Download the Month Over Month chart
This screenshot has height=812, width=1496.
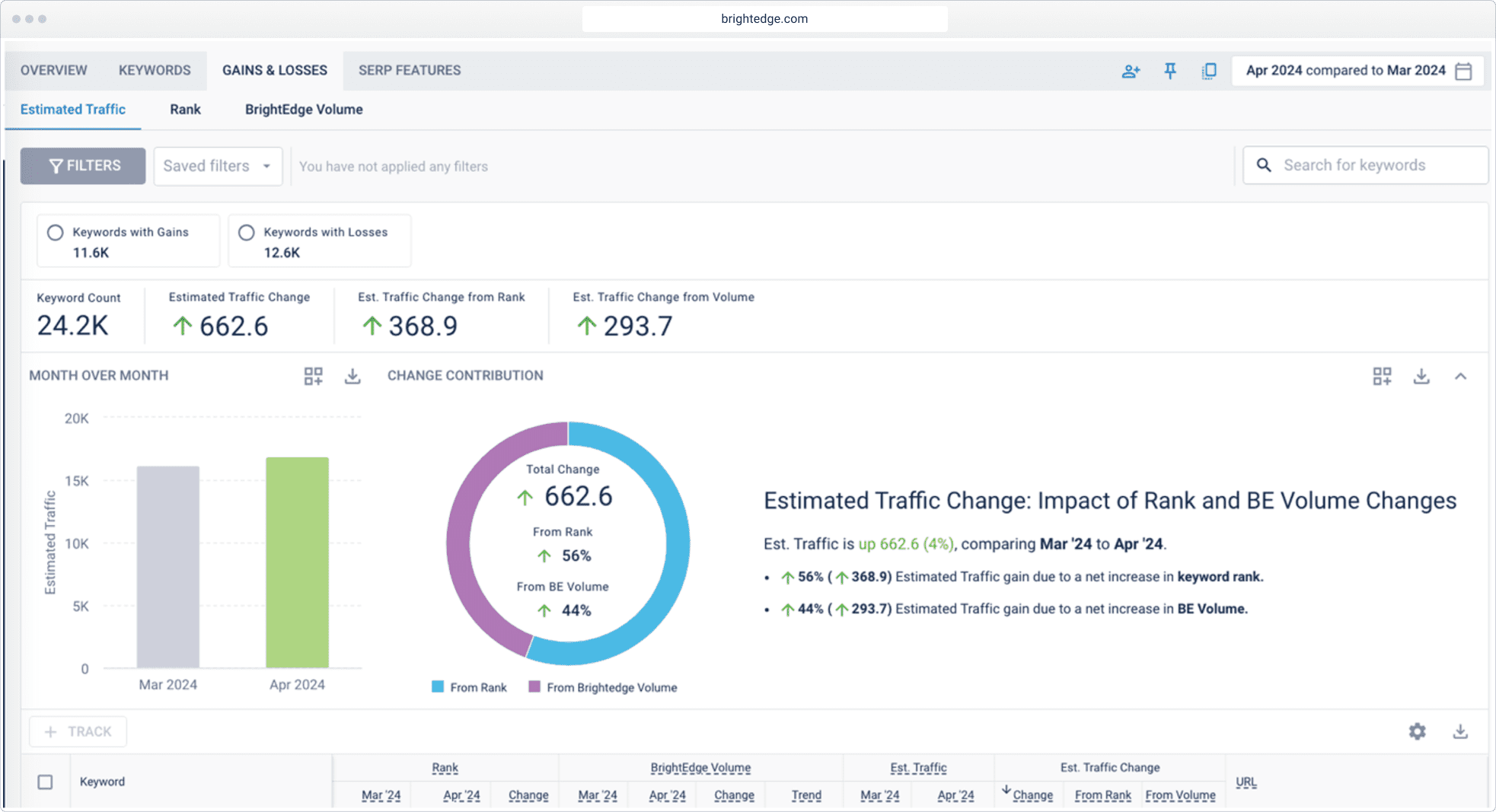tap(352, 376)
